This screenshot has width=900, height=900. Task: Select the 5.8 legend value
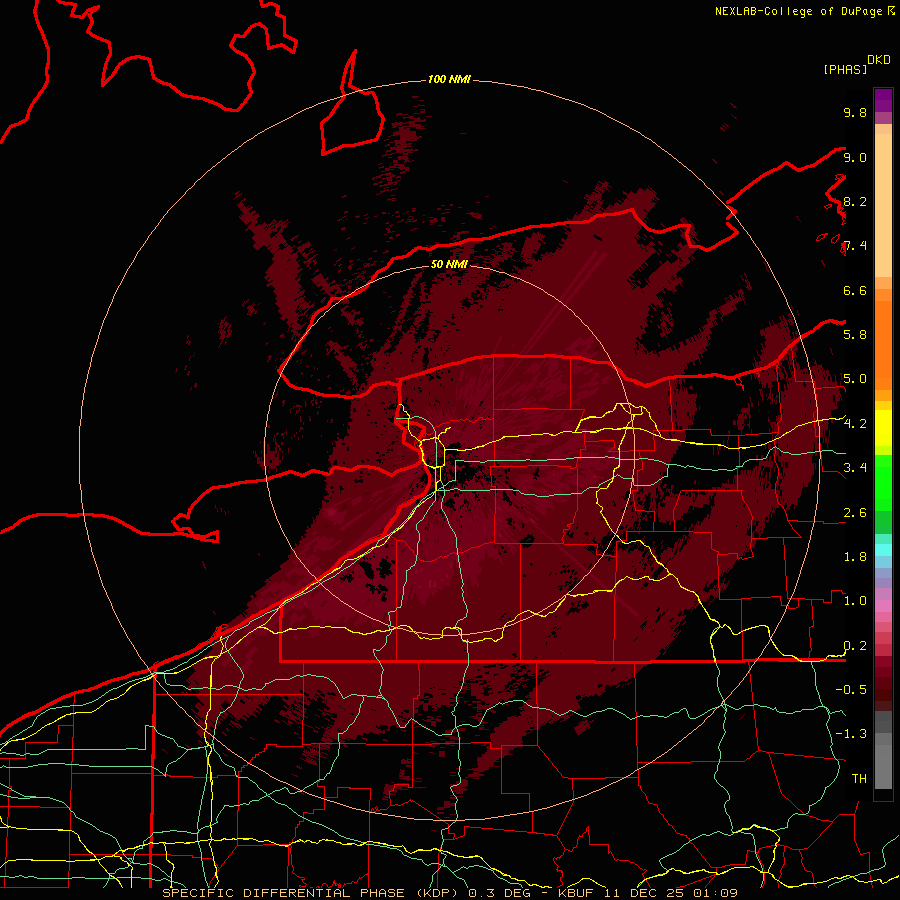(x=855, y=335)
